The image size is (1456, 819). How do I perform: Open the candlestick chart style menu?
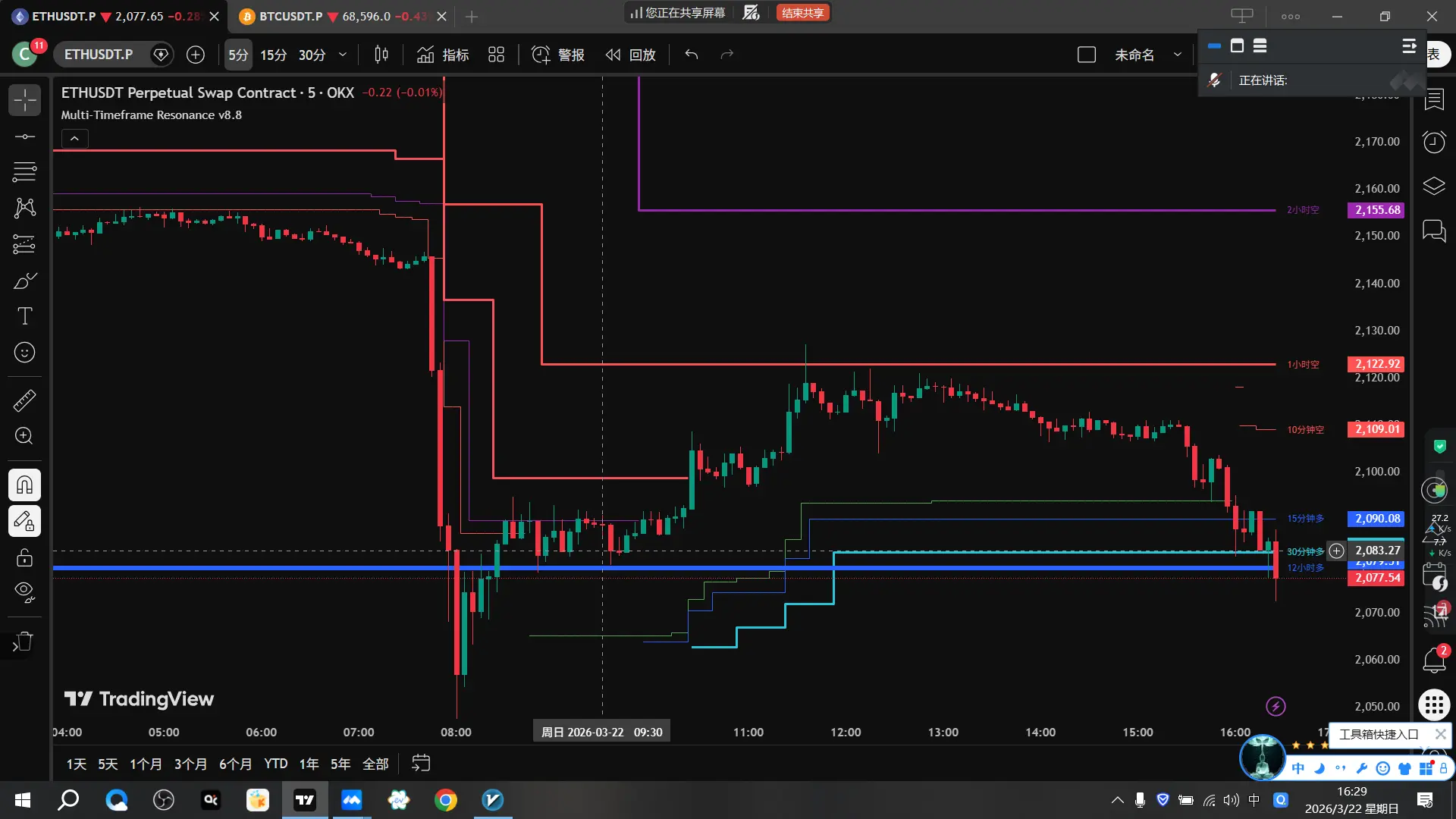(381, 55)
